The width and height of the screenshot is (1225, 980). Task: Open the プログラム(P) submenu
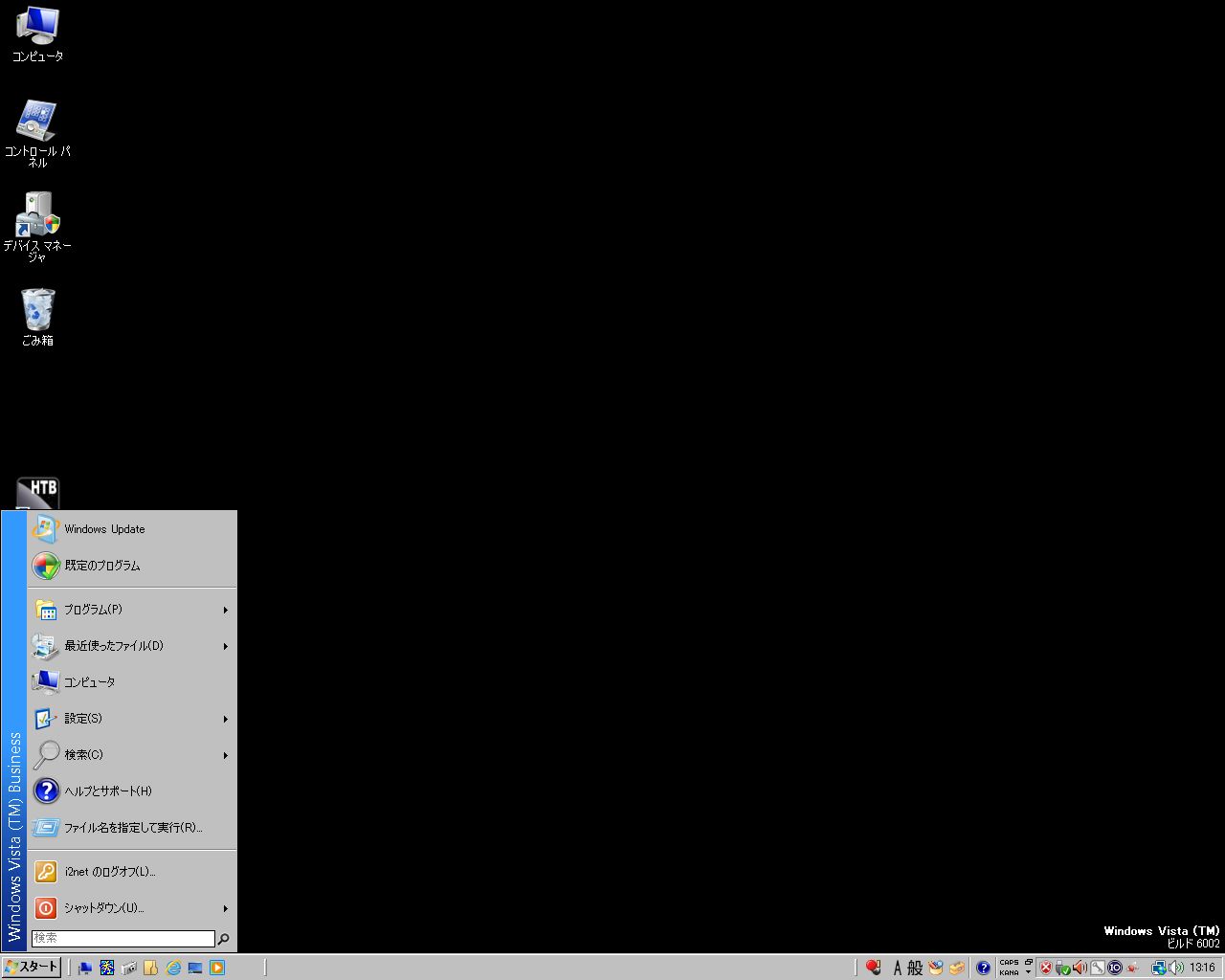(x=132, y=610)
